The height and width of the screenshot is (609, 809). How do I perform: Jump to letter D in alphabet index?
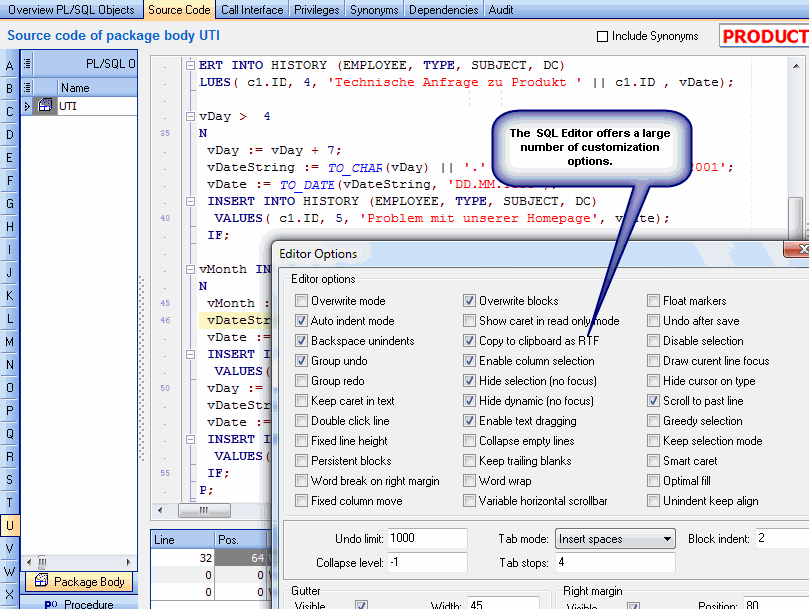coord(9,135)
